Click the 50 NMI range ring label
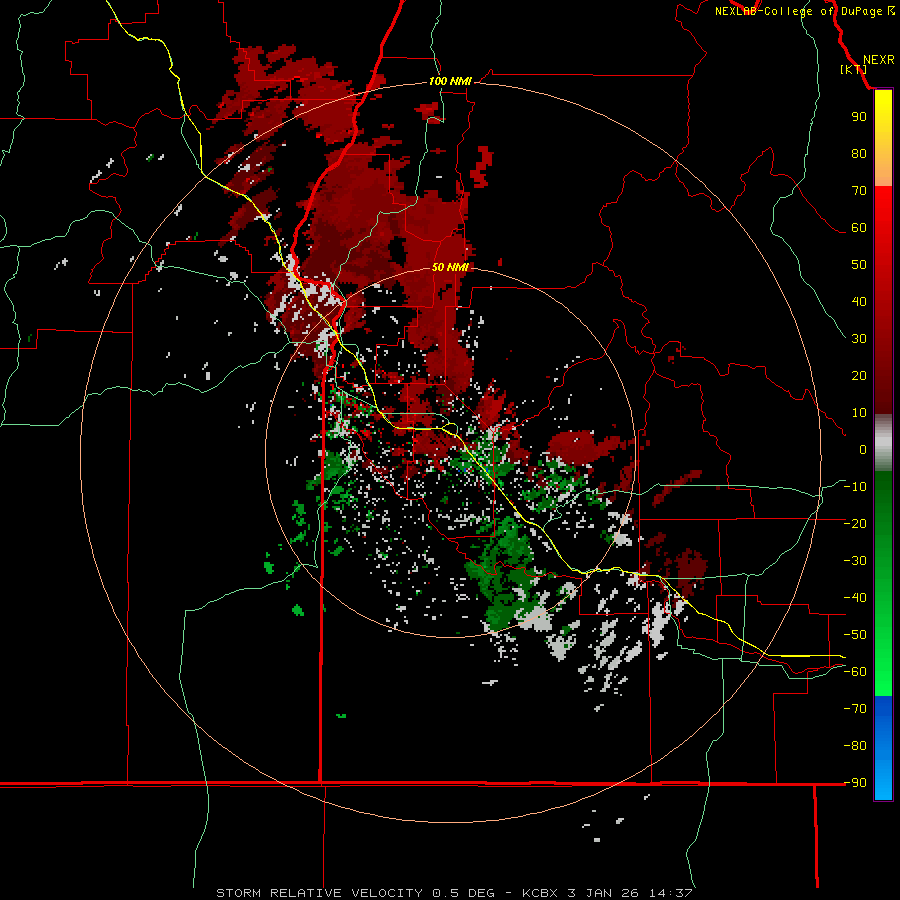Screen dimensions: 900x900 (450, 267)
